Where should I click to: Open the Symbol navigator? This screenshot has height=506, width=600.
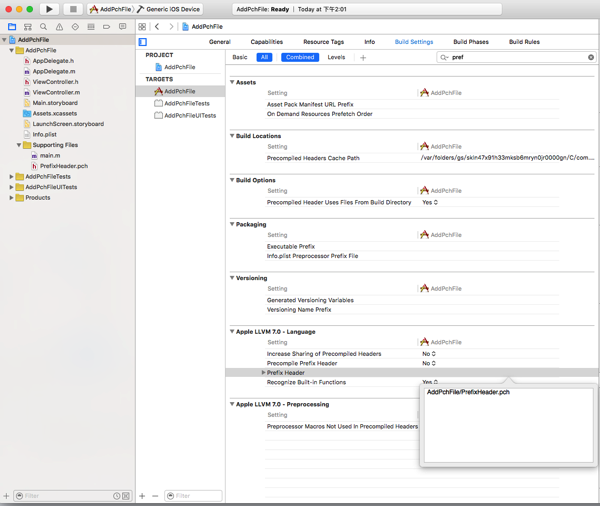(28, 26)
